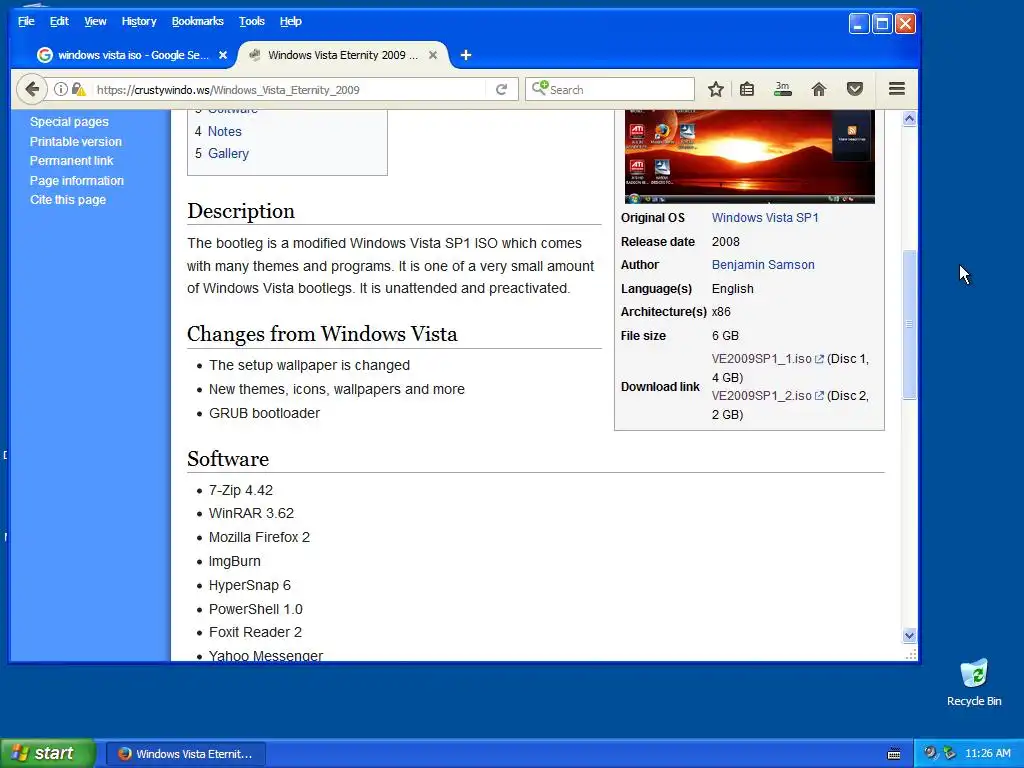Open the Windows start button

point(48,754)
